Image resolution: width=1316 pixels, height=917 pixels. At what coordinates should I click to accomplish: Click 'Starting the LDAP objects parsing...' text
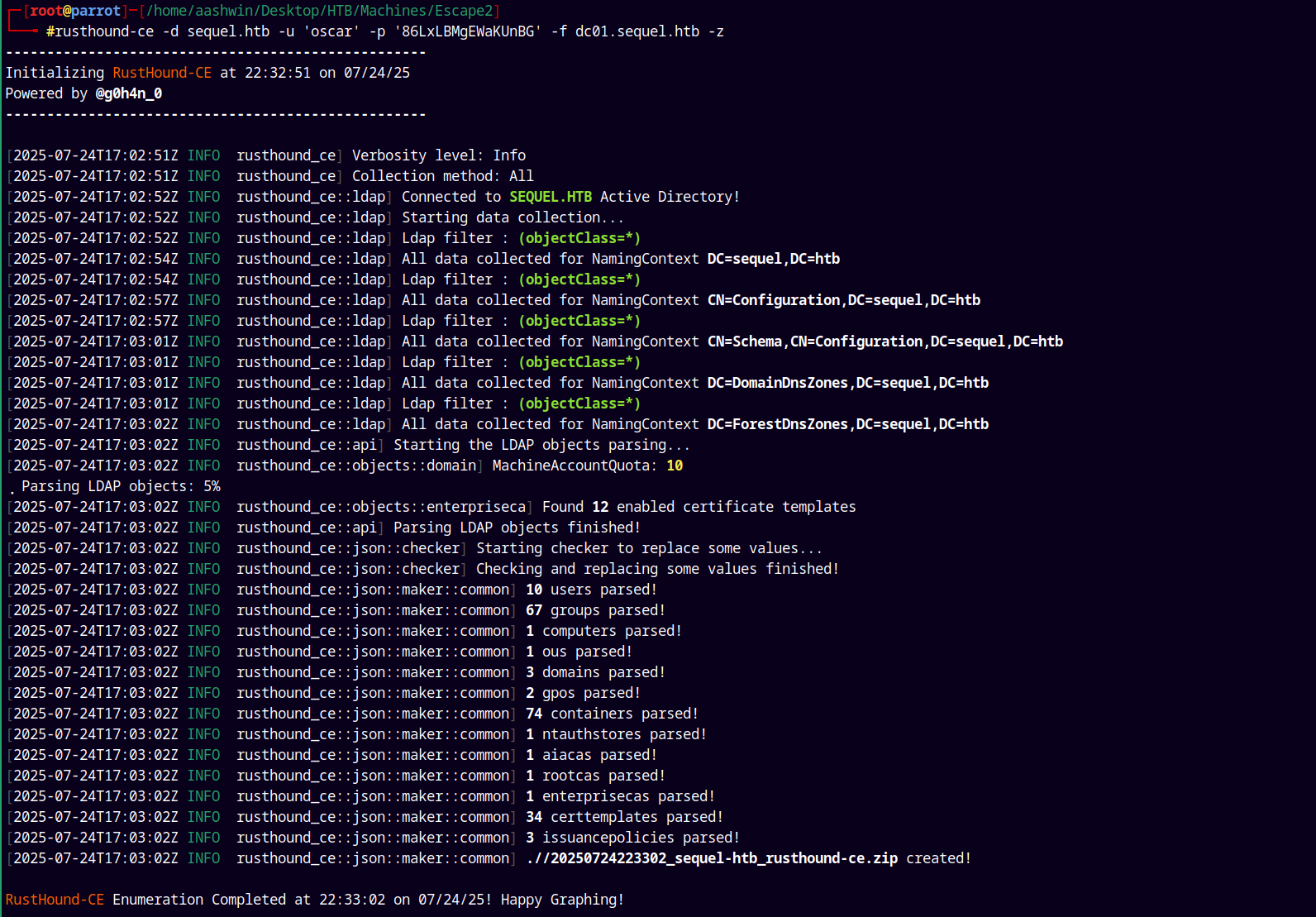coord(541,445)
